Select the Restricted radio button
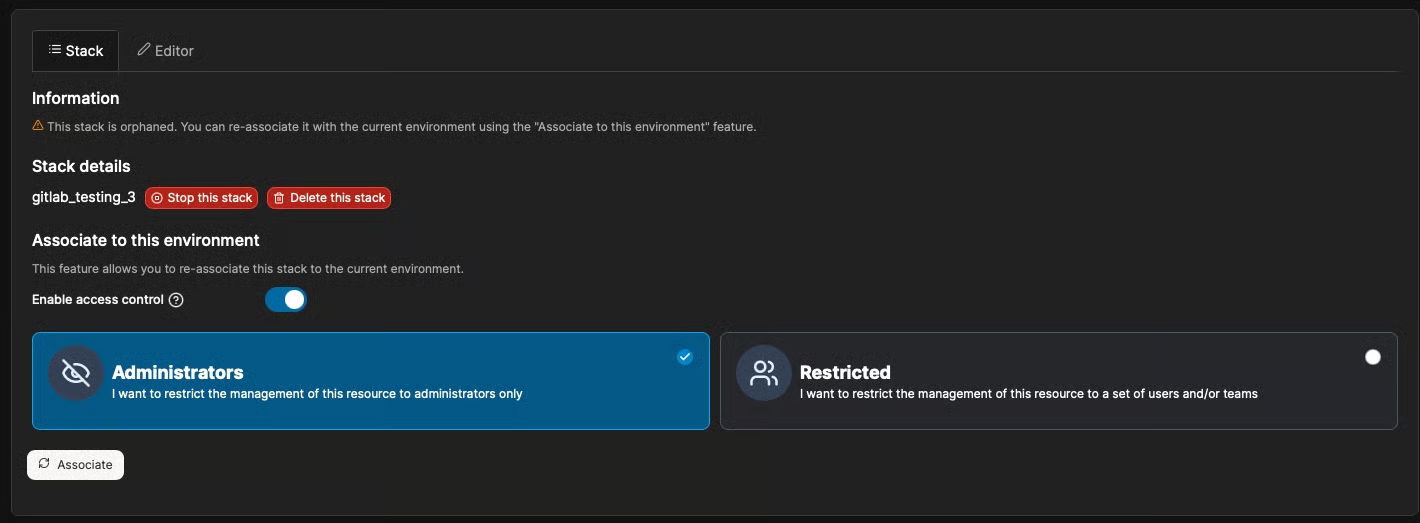 1373,357
